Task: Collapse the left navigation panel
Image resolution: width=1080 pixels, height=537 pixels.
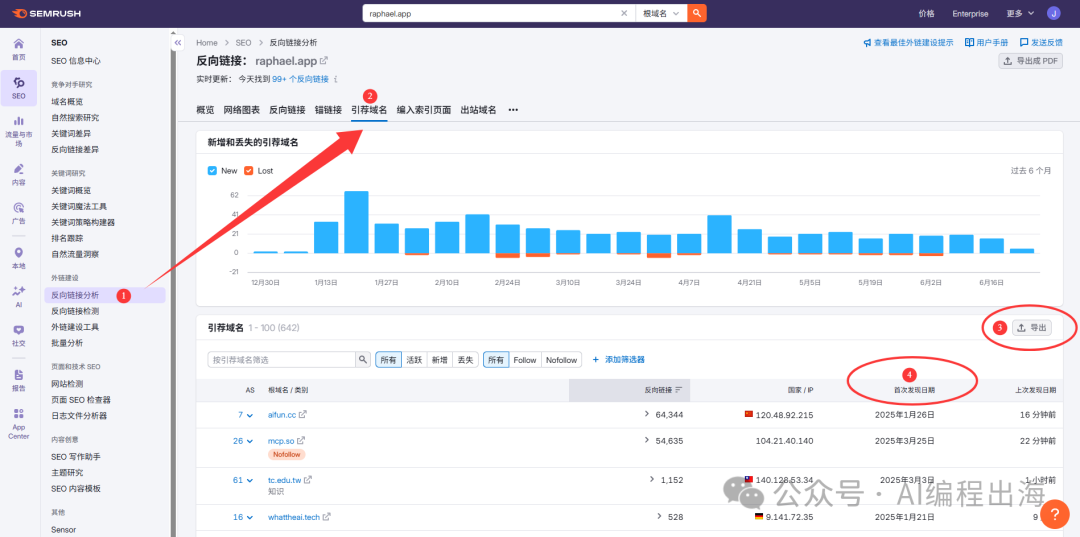Action: 178,43
